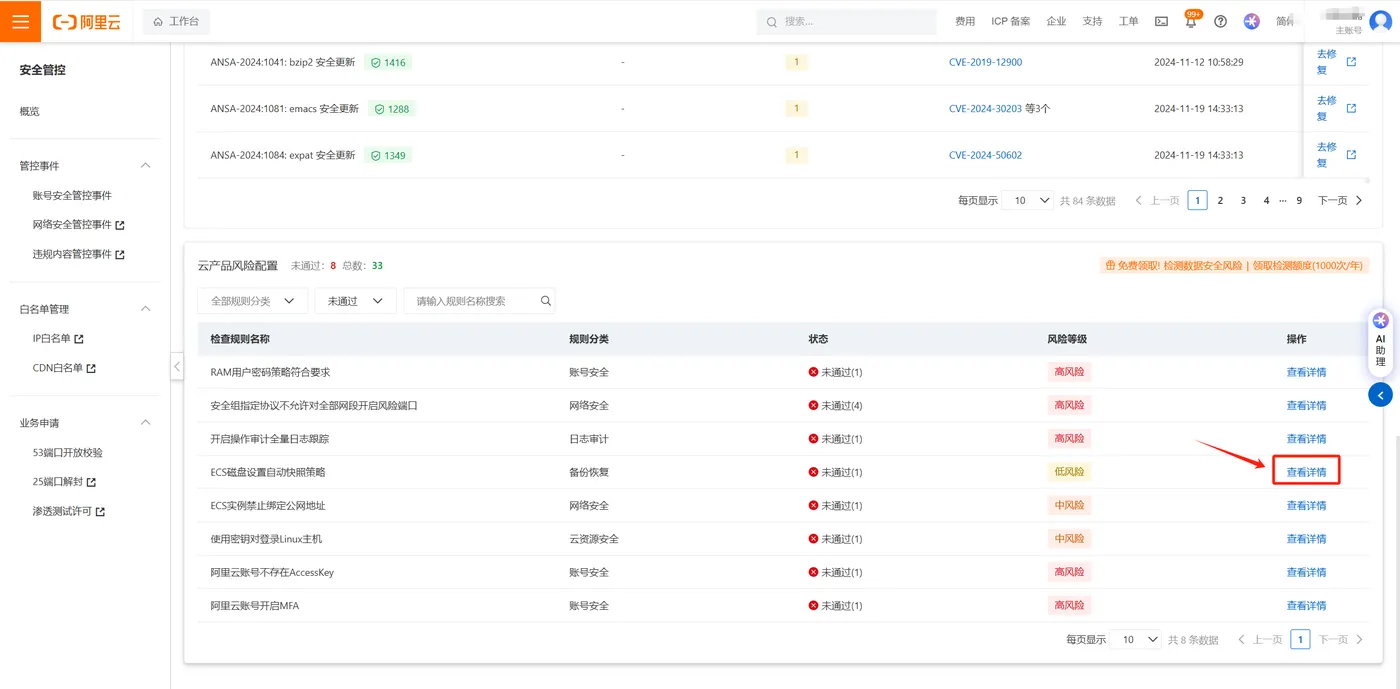Click 去修复 external icon for bzip2 row

pos(1351,62)
